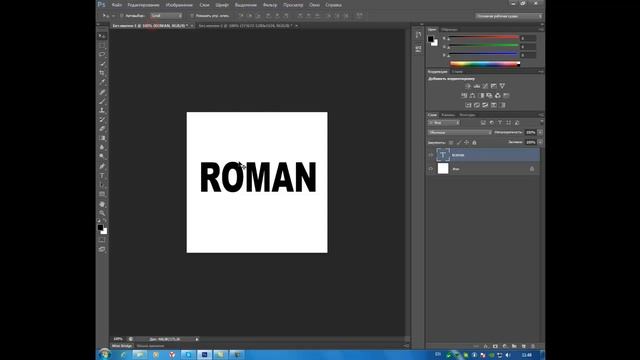
Task: Open collapsed panel icon below History
Action: (418, 49)
